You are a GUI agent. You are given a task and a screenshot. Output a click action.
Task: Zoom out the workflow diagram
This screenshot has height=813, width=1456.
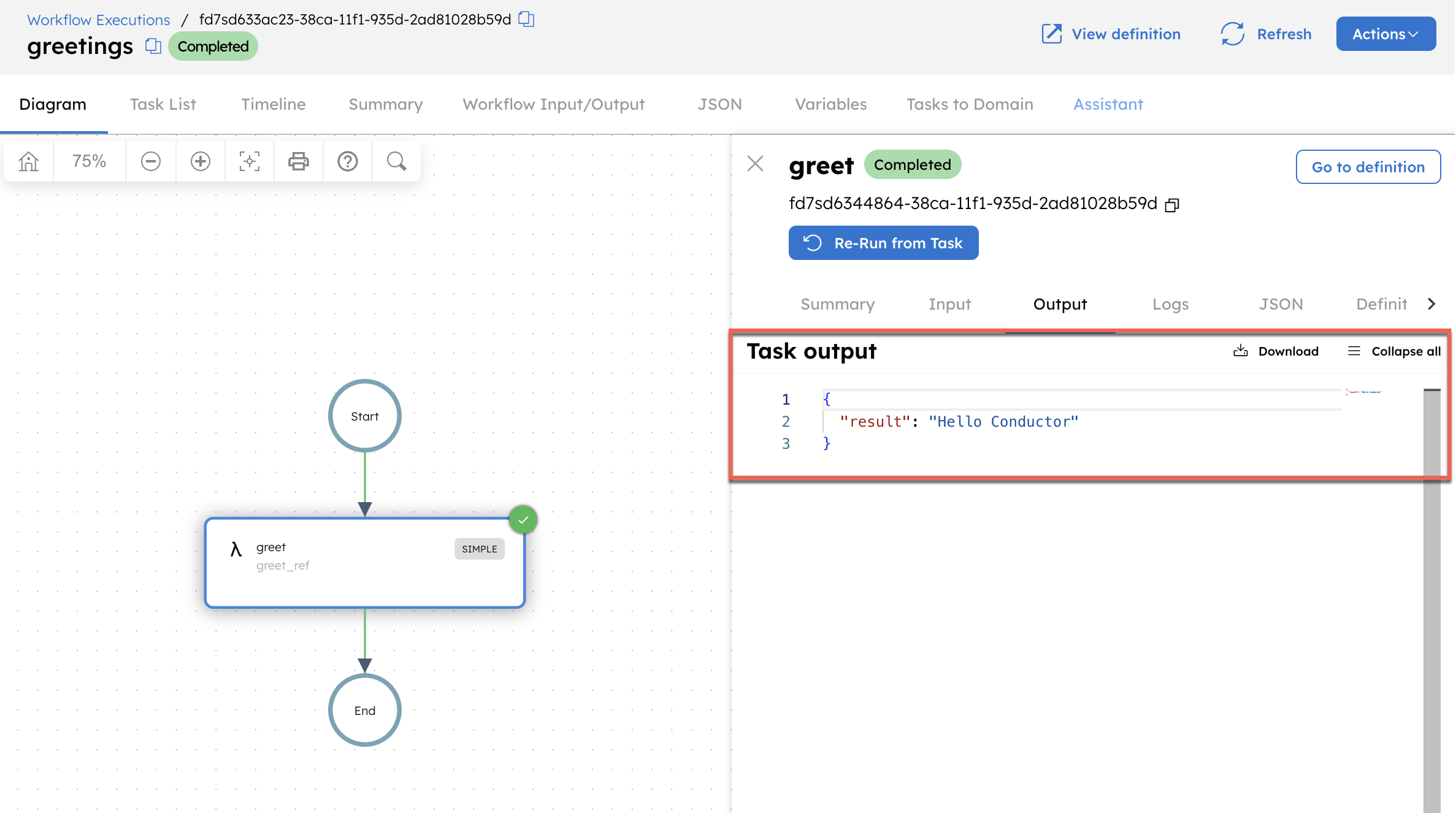point(150,161)
